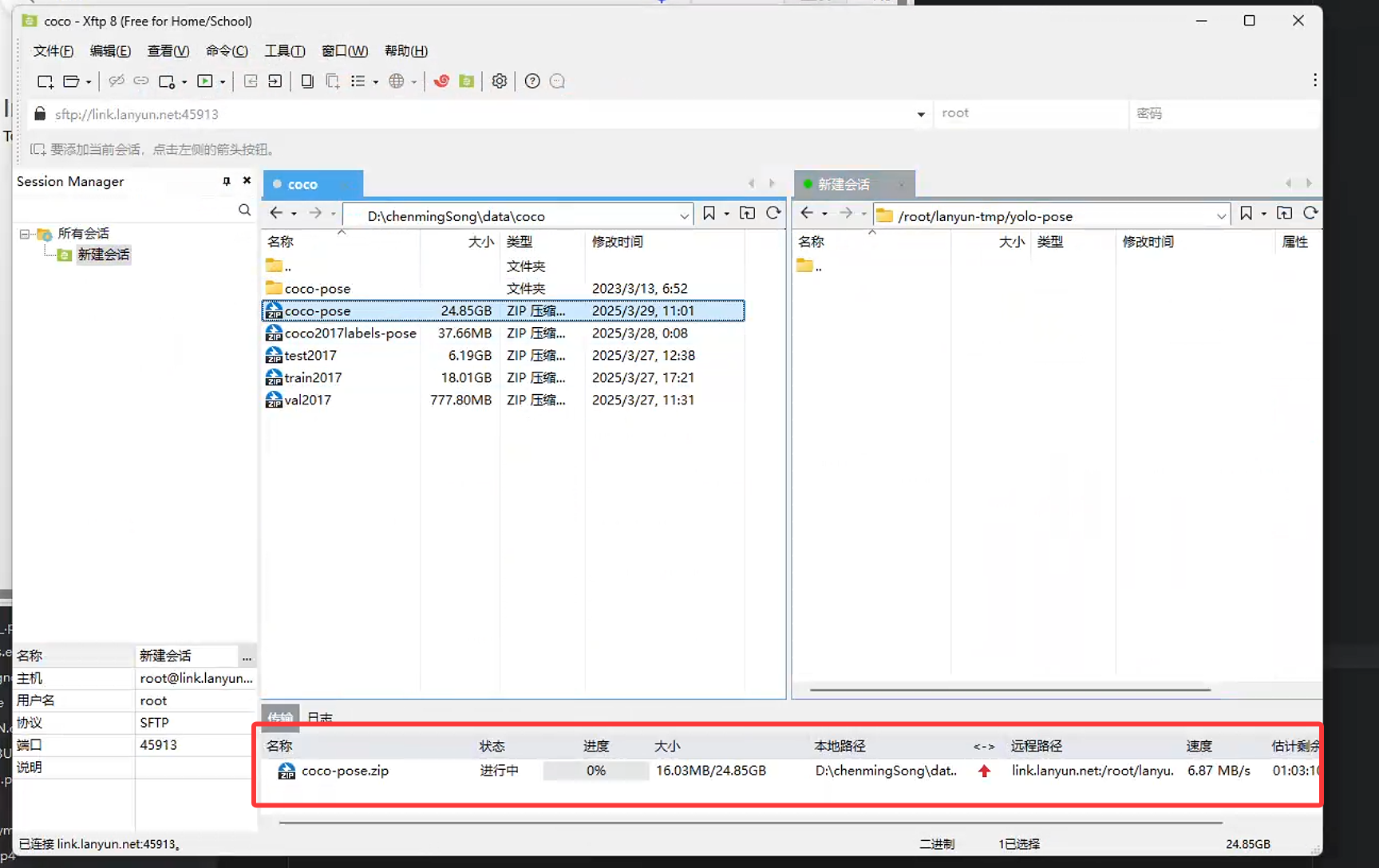Image resolution: width=1379 pixels, height=868 pixels.
Task: Click the local pane bookmark icon
Action: 709,213
